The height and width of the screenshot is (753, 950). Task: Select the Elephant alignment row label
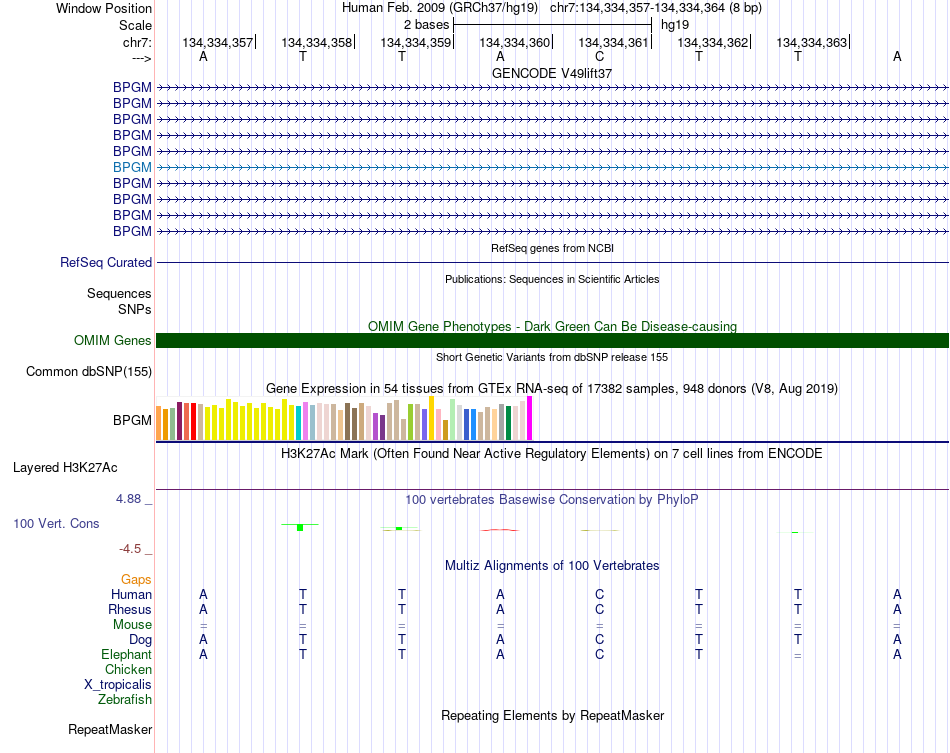pos(126,655)
